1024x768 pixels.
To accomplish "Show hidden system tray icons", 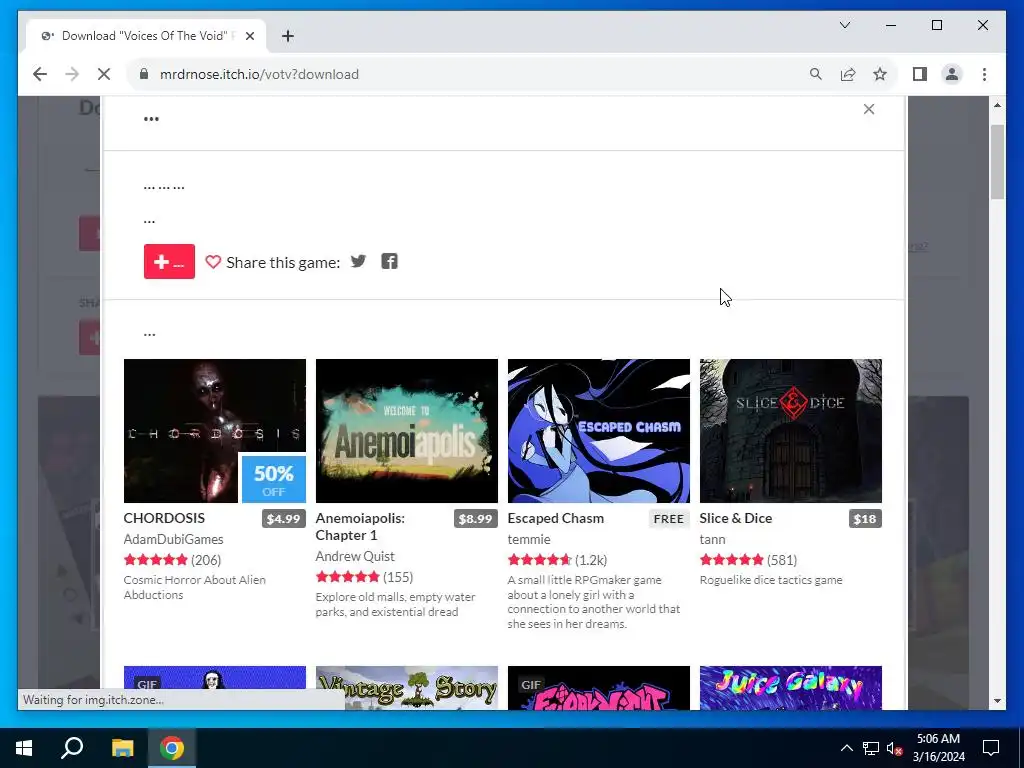I will tap(846, 748).
